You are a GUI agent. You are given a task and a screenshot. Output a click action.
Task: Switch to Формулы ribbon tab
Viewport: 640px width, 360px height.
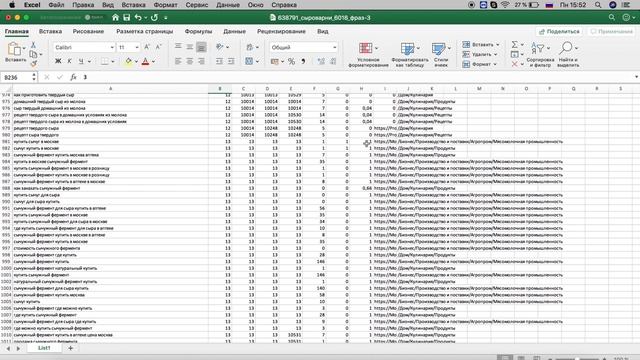(198, 31)
